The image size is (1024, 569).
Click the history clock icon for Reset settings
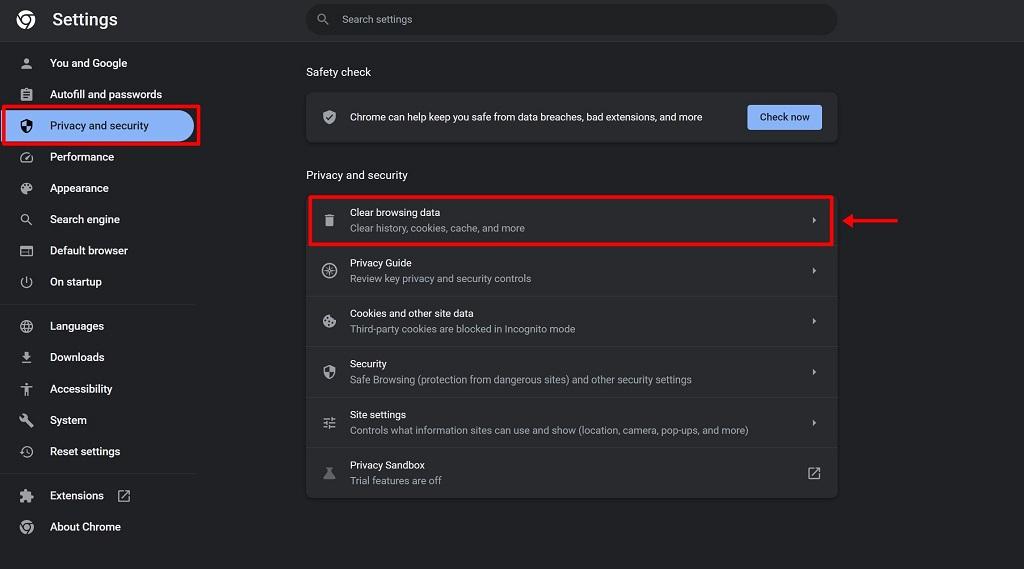click(x=26, y=451)
